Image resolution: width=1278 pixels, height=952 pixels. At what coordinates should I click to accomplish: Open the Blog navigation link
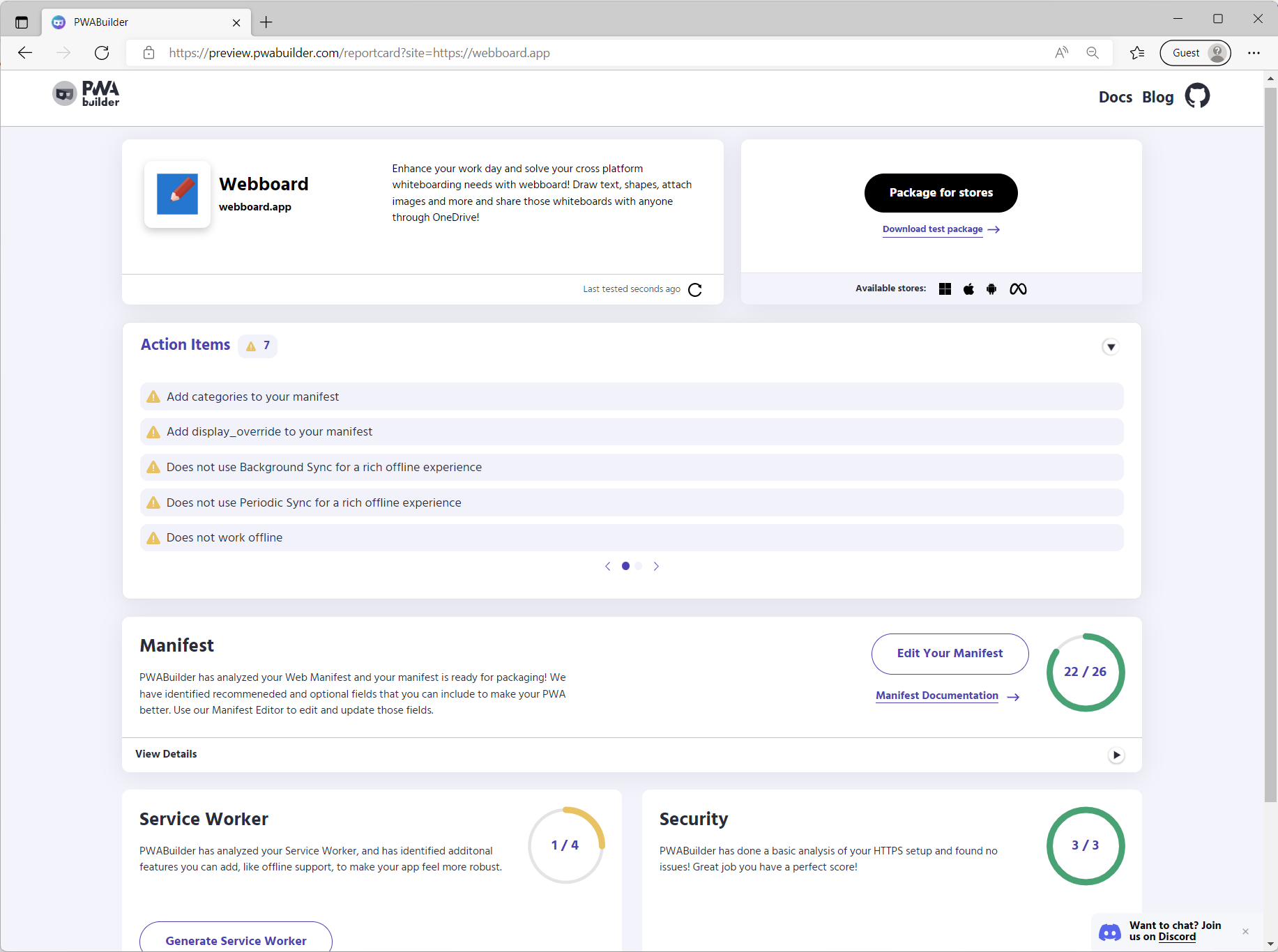1158,97
